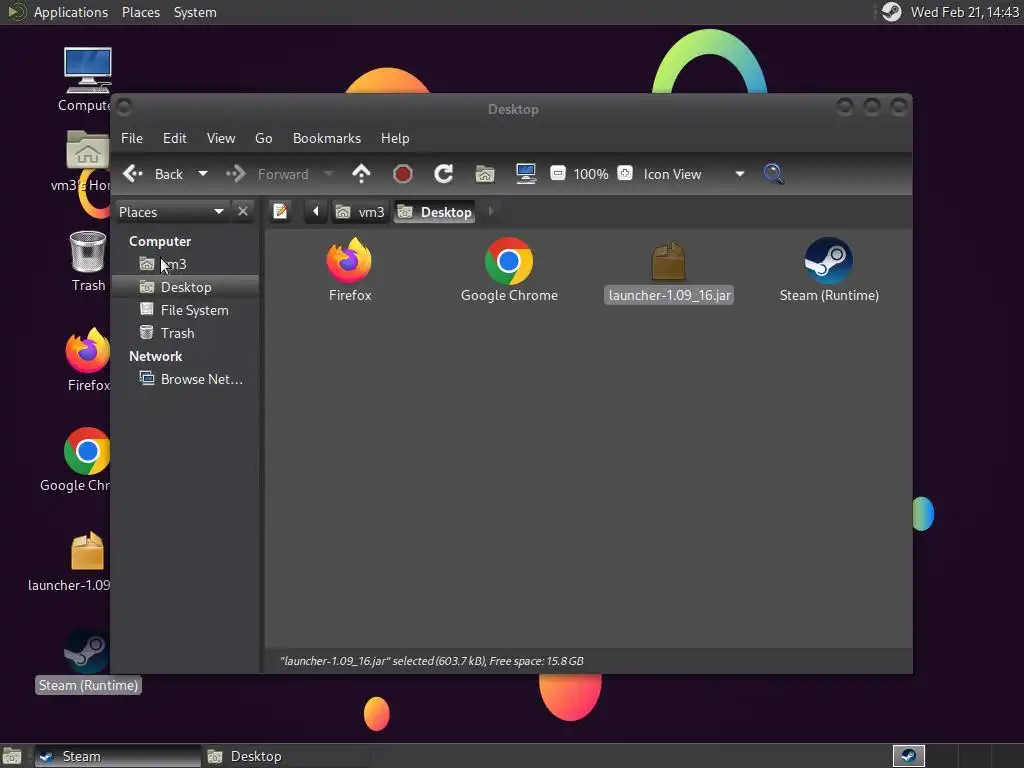Viewport: 1024px width, 768px height.
Task: Toggle the text location entry pencil icon
Action: coord(281,212)
